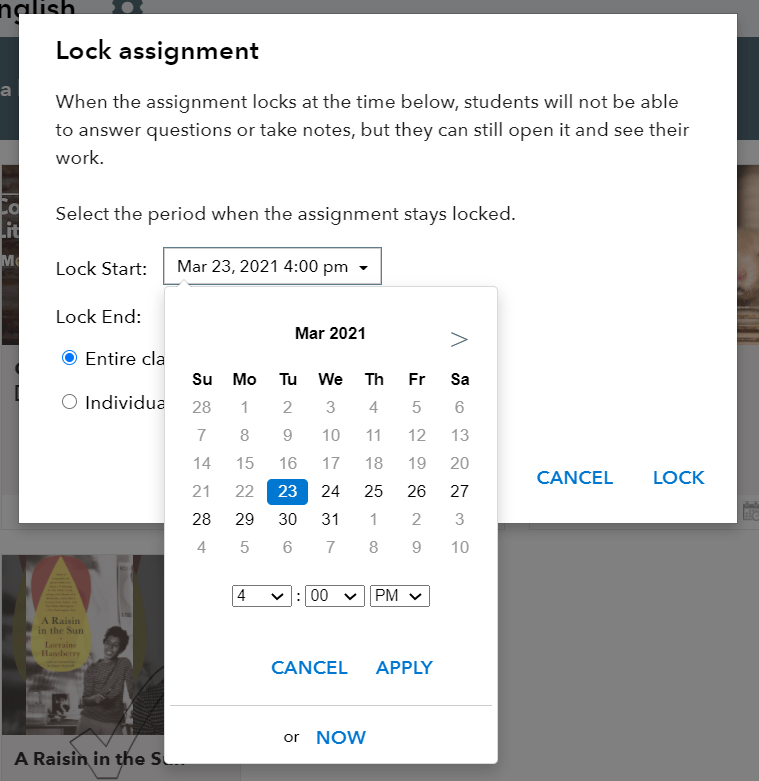Click day 13 in calendar
Viewport: 759px width, 781px height.
click(x=460, y=436)
